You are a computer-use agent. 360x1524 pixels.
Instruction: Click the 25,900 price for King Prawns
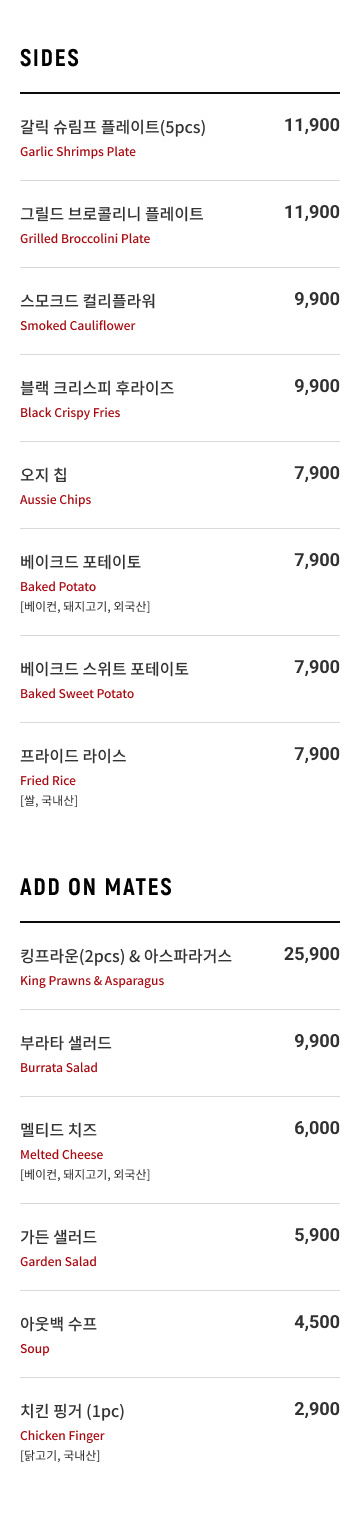pos(312,954)
